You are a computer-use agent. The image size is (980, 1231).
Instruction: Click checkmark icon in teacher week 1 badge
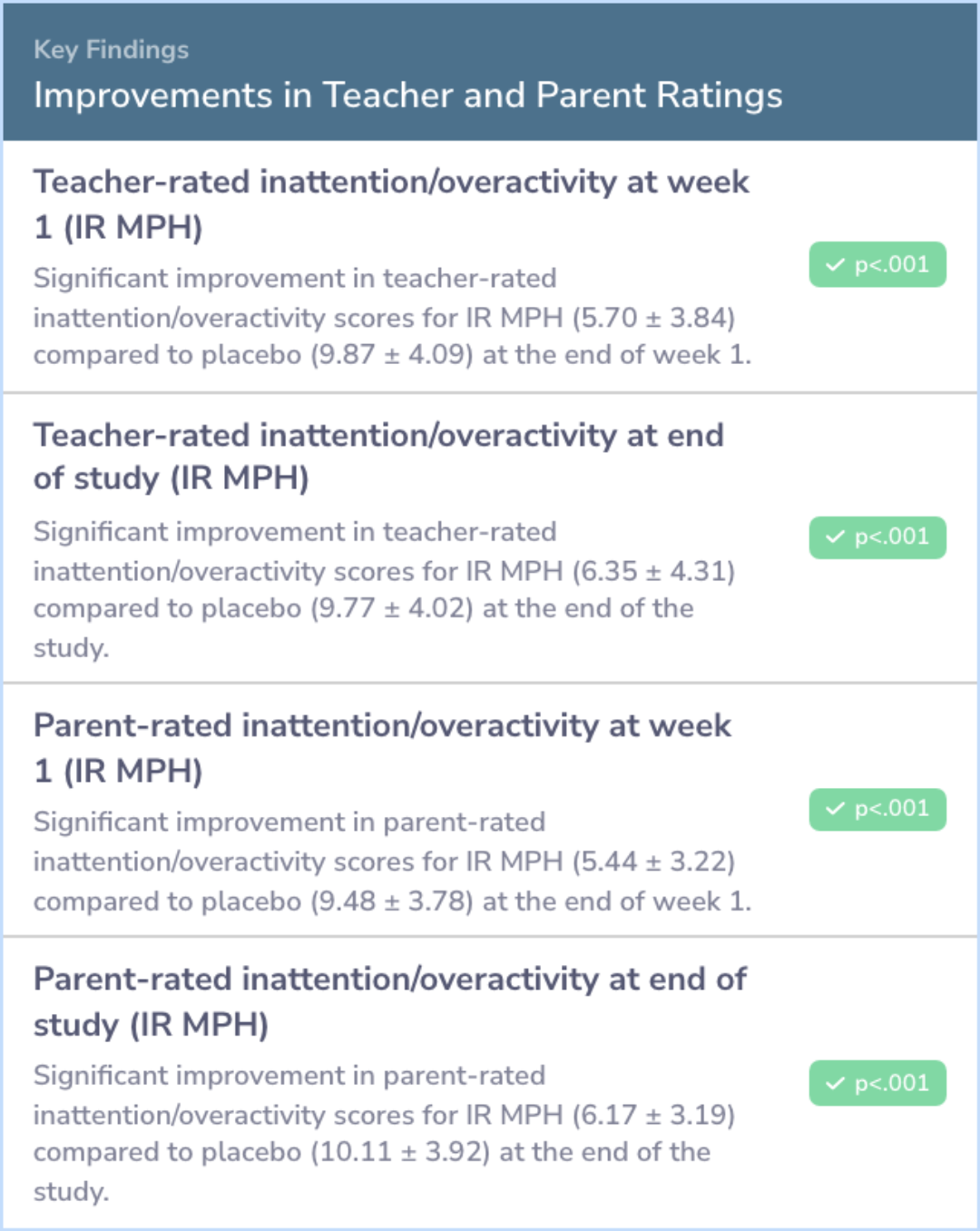(x=835, y=265)
